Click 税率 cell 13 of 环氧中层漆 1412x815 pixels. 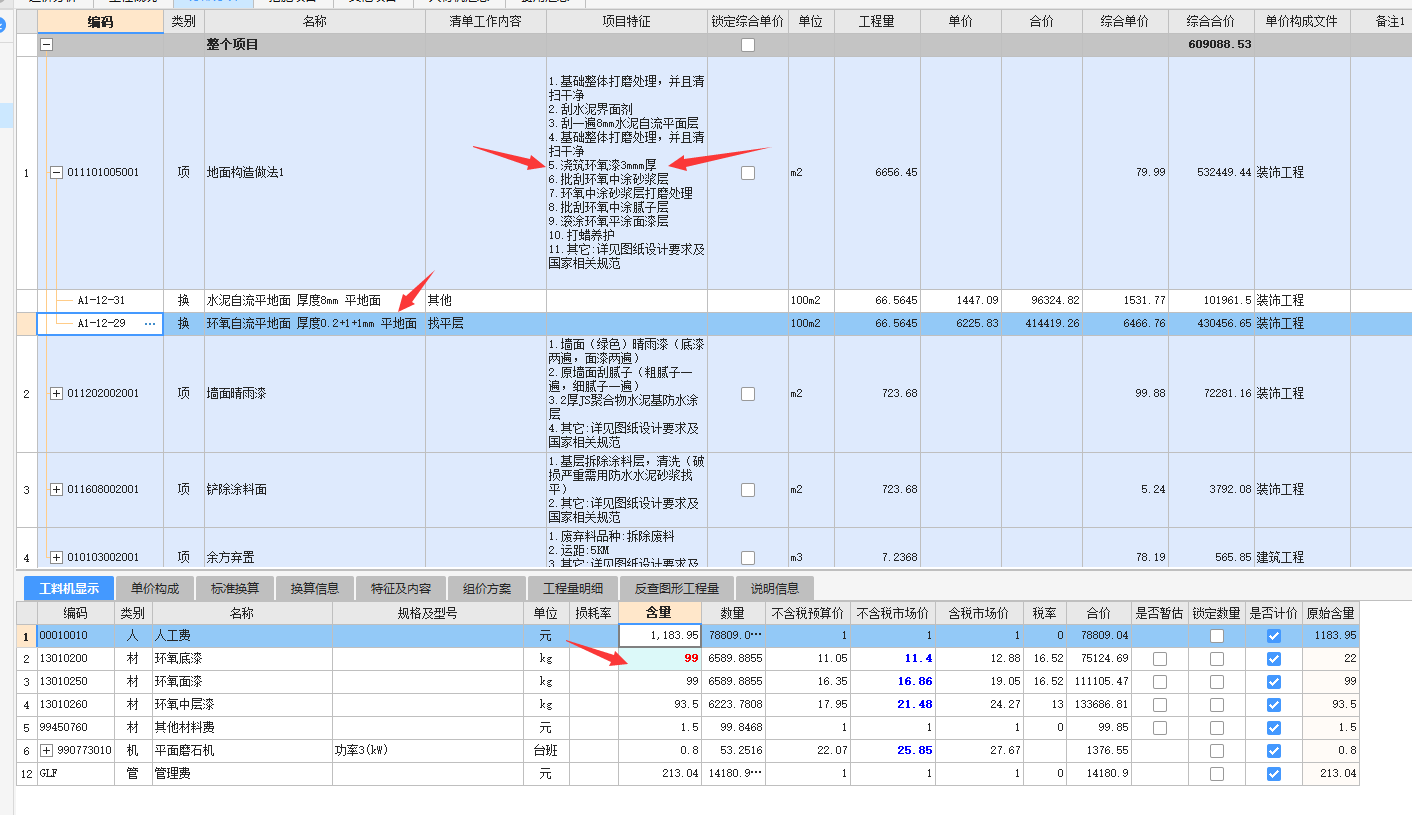coord(1045,705)
